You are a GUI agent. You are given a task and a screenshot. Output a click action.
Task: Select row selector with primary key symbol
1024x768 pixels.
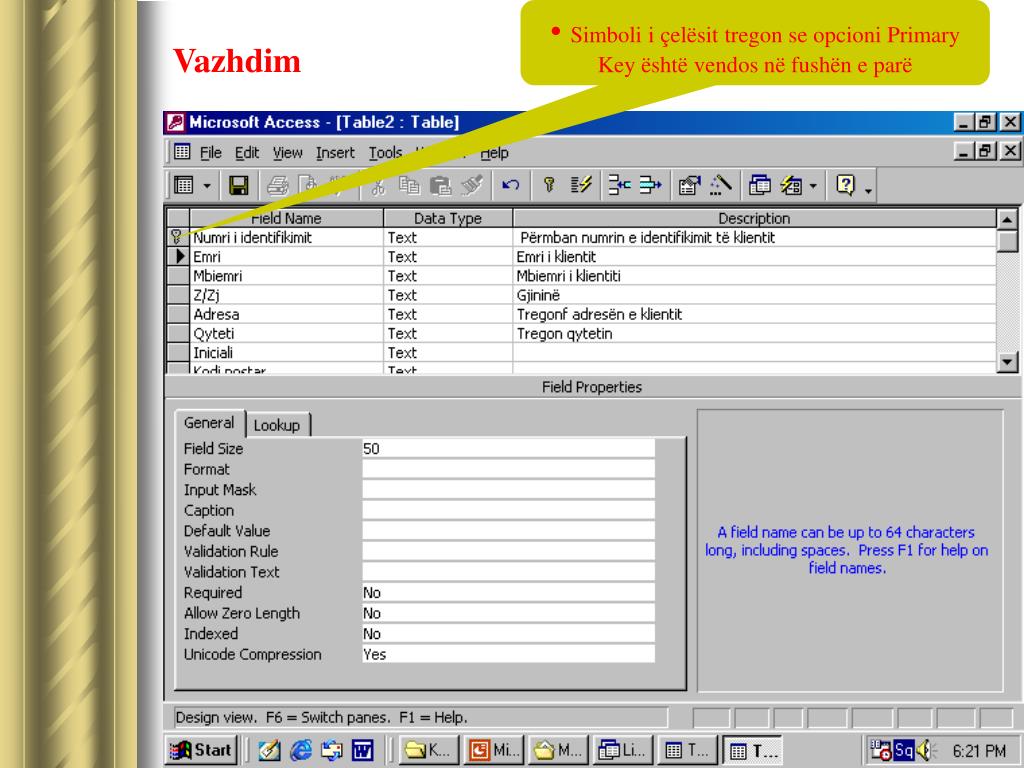coord(178,237)
